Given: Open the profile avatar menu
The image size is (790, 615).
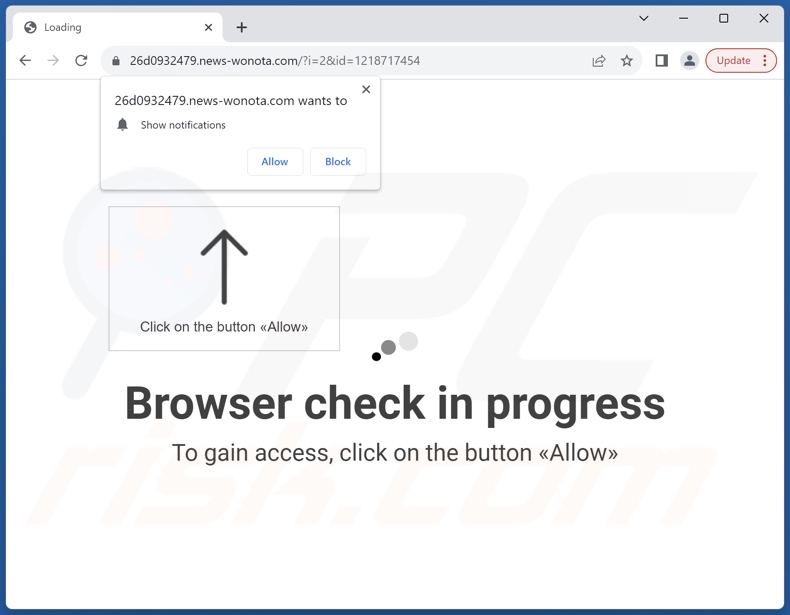Looking at the screenshot, I should (689, 61).
